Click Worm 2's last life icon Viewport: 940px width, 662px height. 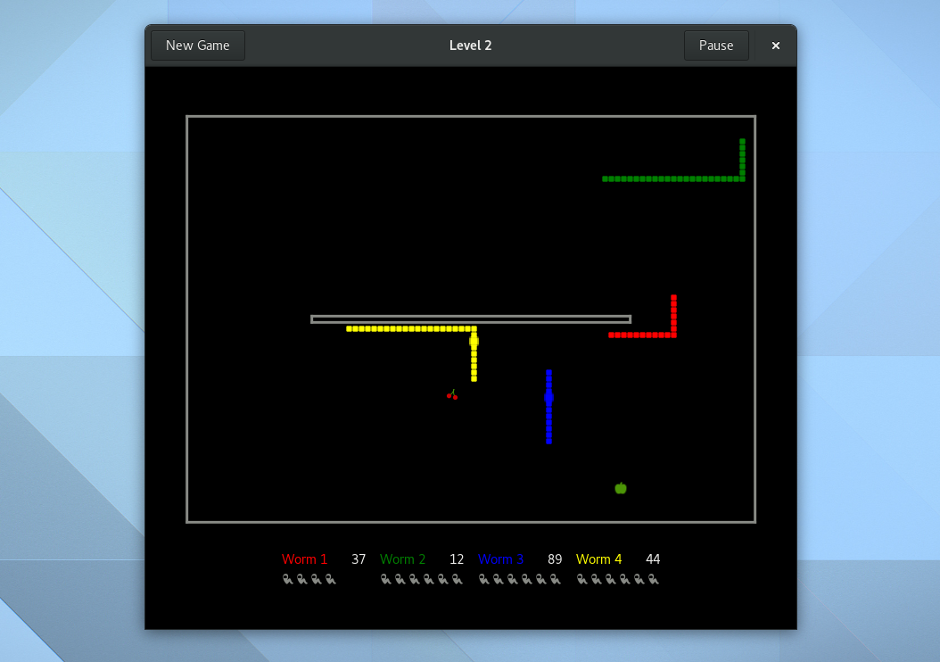coord(457,579)
